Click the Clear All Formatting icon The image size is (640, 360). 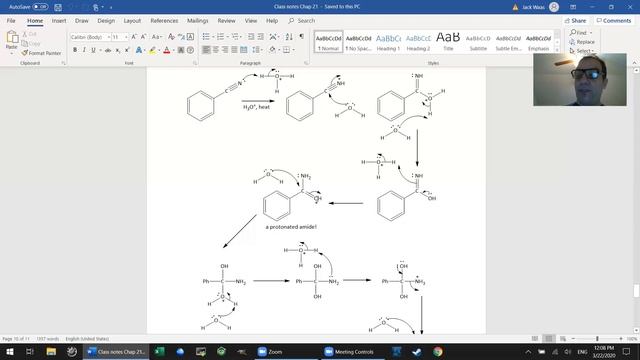171,37
